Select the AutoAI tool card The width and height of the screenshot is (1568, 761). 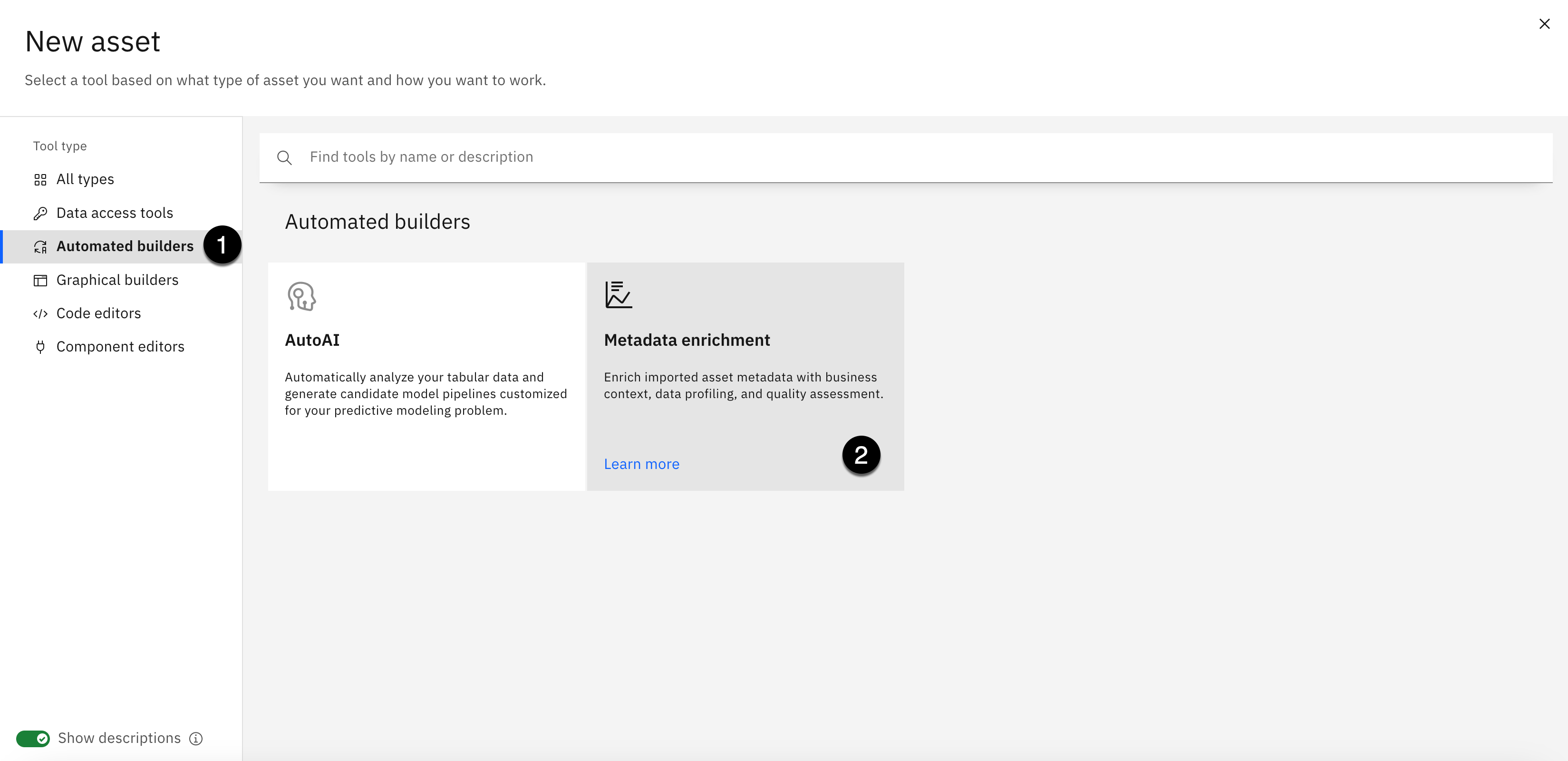coord(426,376)
